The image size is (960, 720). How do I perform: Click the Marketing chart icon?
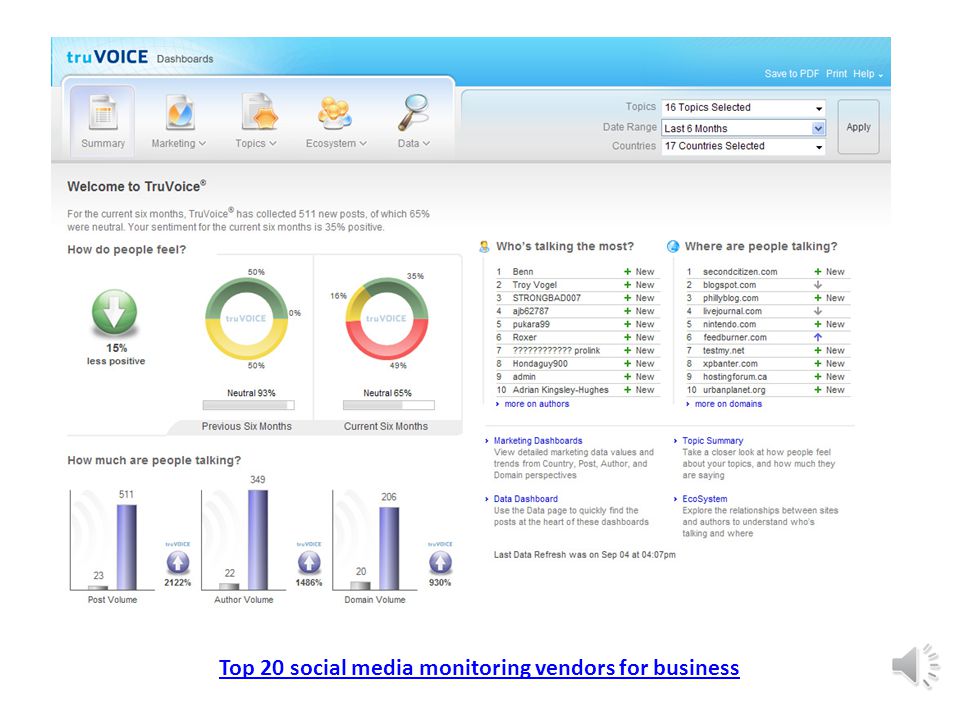(x=180, y=112)
